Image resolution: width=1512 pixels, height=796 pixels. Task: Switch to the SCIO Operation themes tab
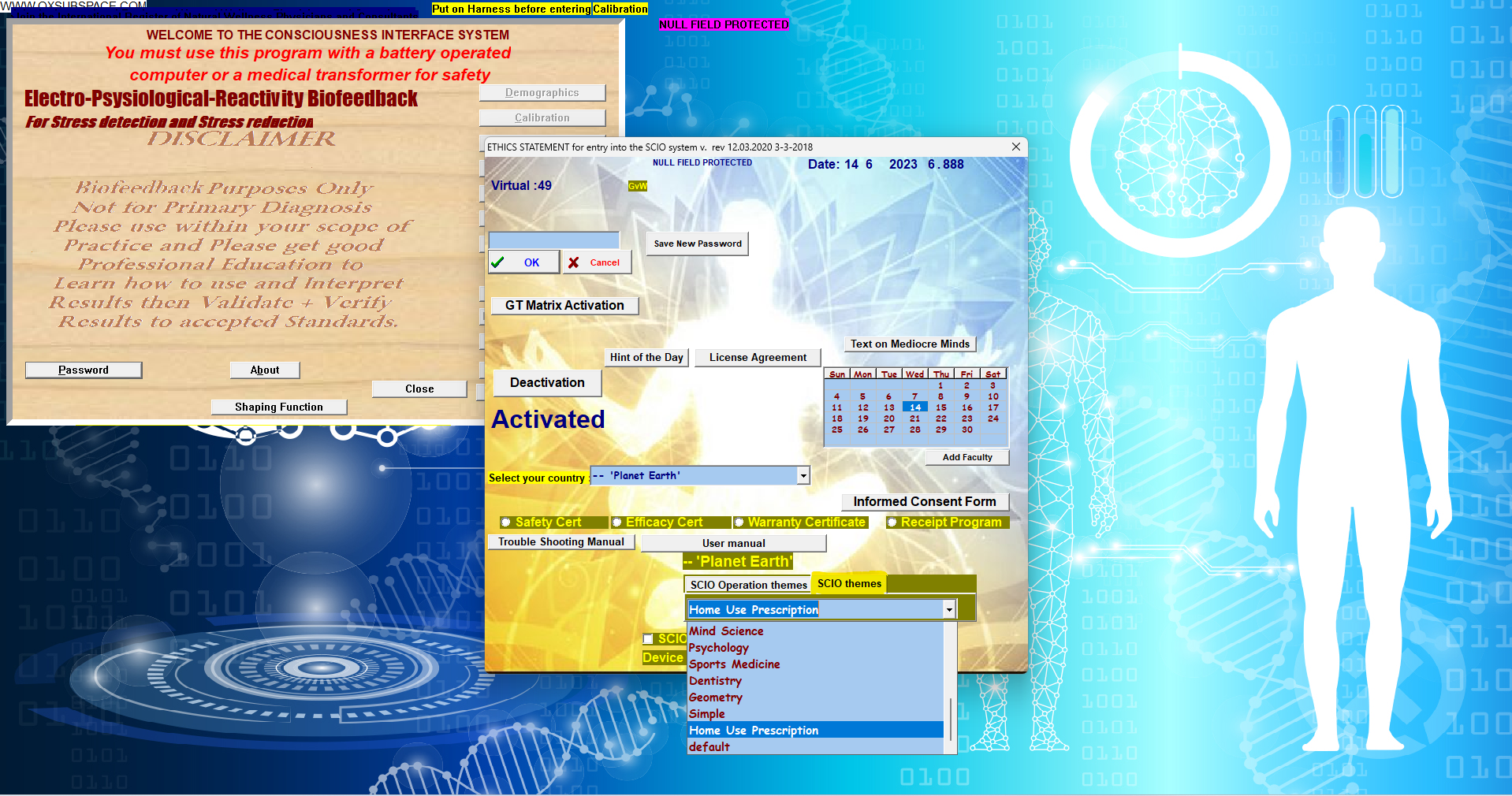coord(748,585)
